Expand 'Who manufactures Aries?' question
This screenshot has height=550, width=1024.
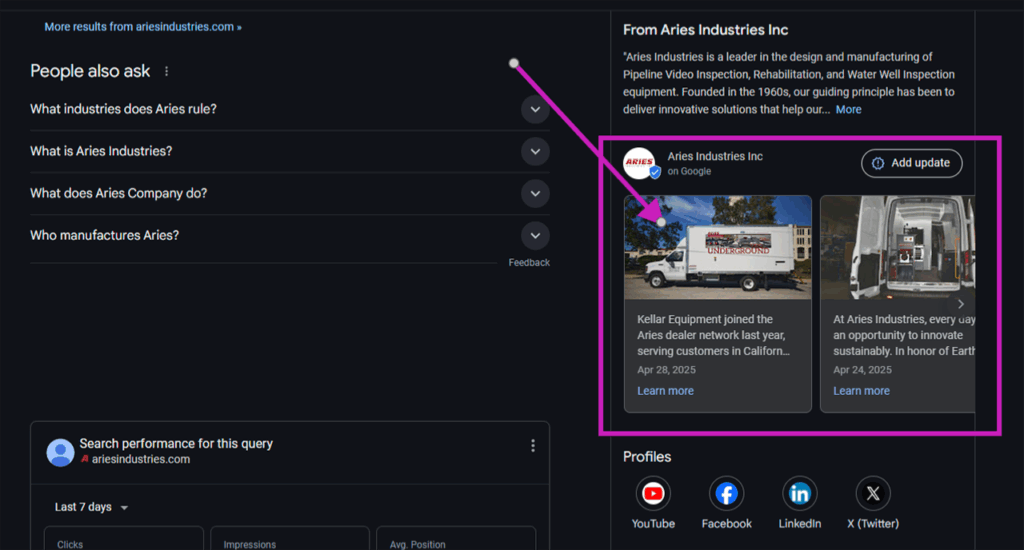(535, 236)
